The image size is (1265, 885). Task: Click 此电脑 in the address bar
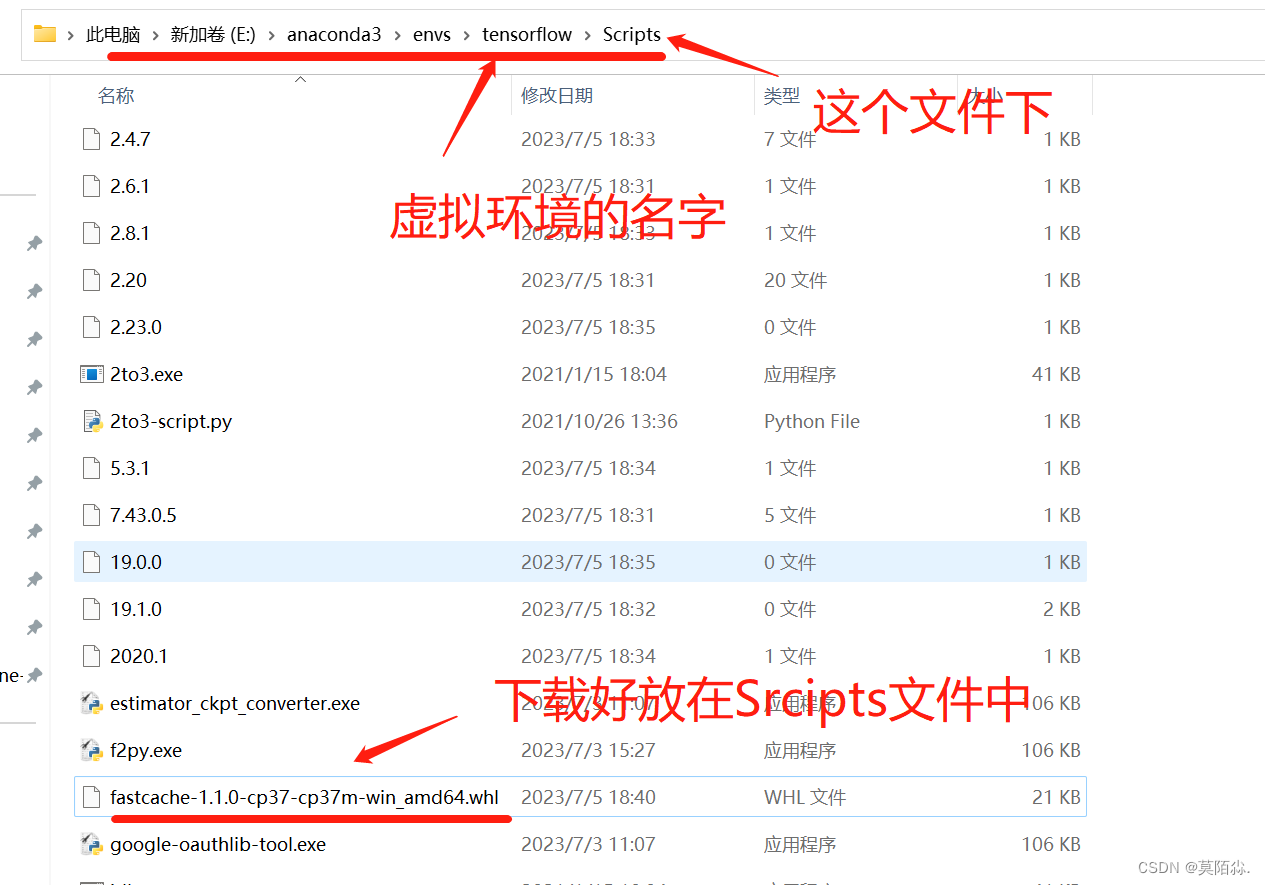(113, 33)
